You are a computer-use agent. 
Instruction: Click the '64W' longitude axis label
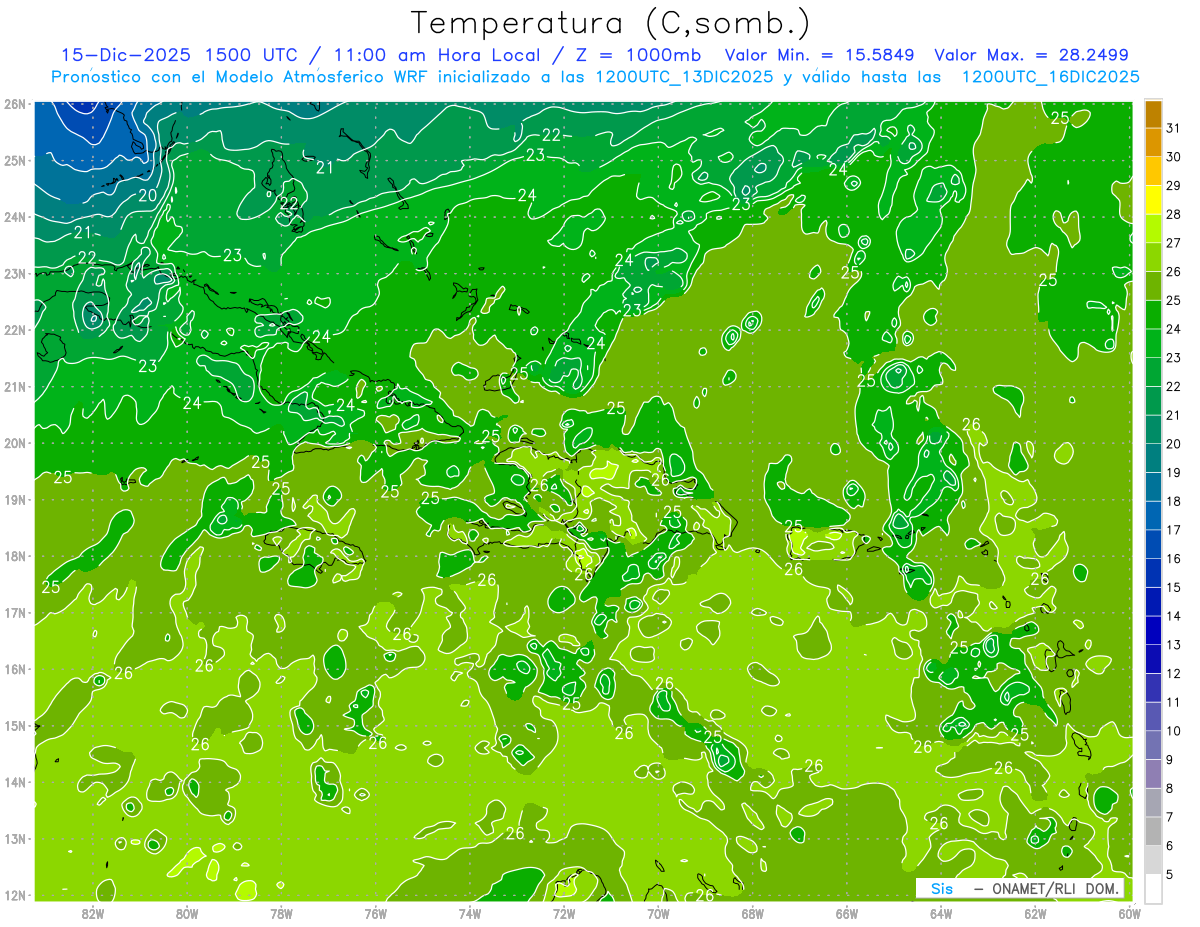[941, 913]
